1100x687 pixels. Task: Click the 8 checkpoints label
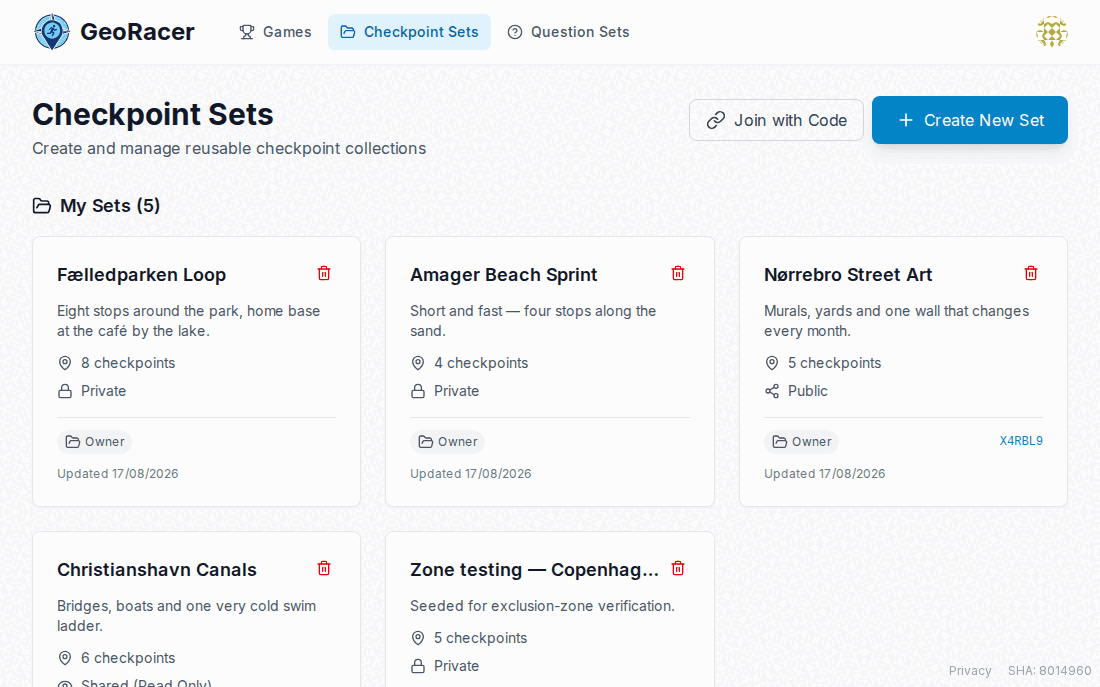128,363
